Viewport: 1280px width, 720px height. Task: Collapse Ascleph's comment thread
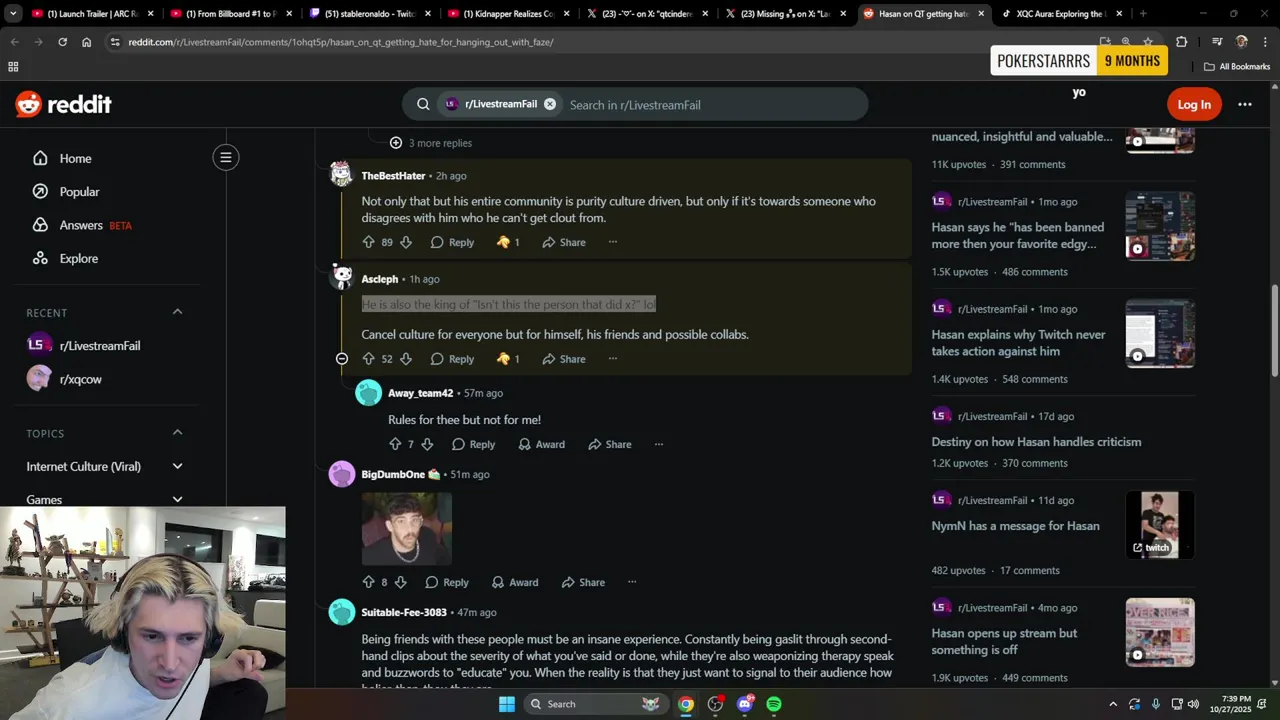tap(342, 359)
